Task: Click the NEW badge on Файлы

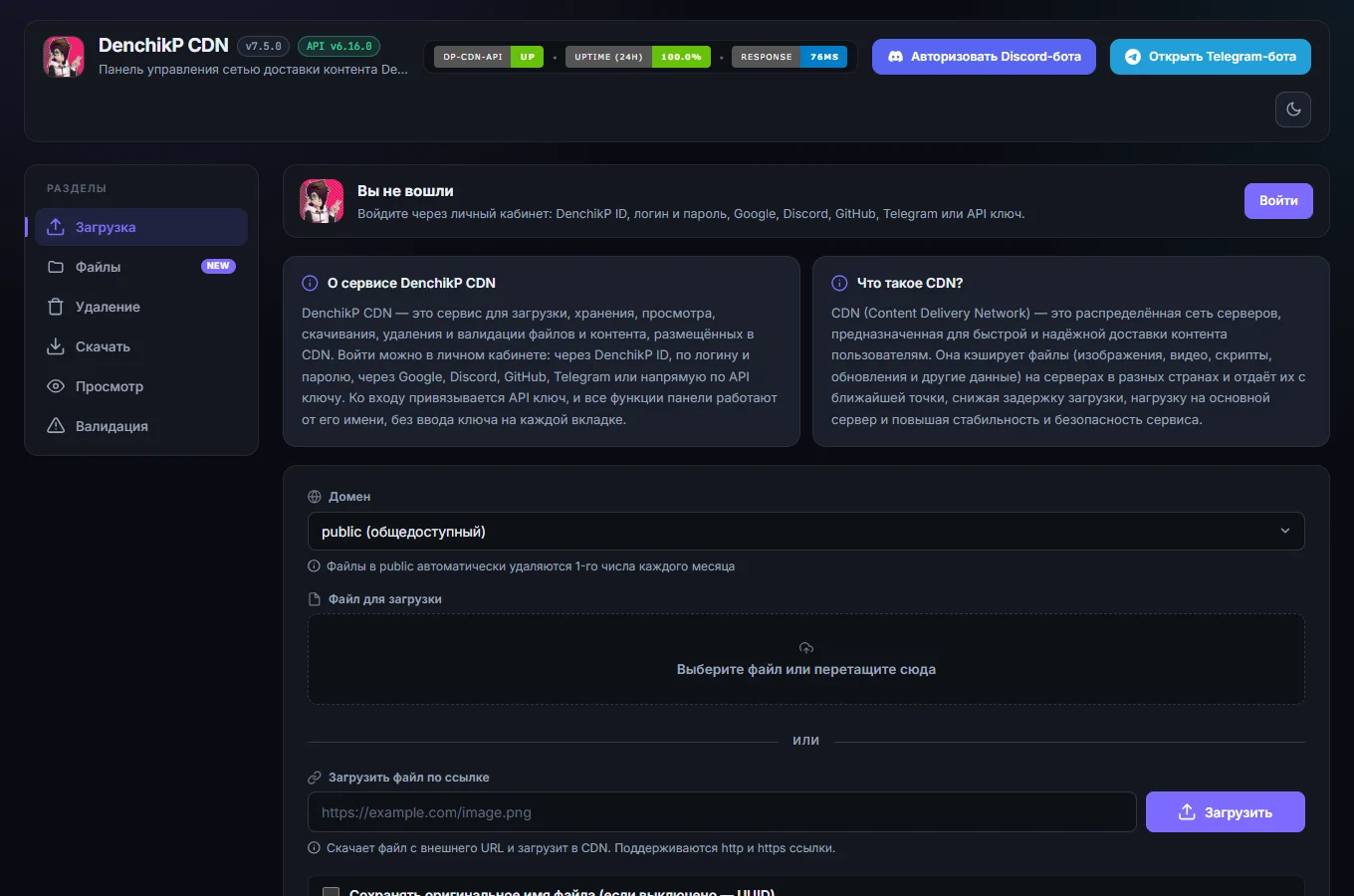Action: 218,266
